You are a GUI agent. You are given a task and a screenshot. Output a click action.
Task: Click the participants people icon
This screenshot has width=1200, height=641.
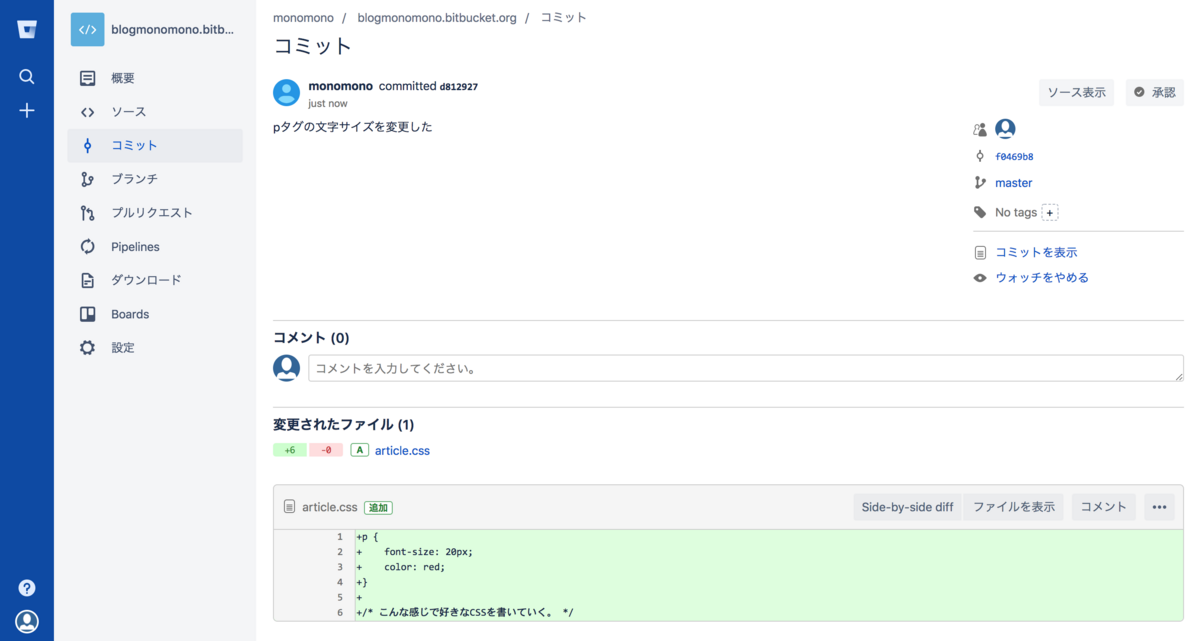(980, 130)
